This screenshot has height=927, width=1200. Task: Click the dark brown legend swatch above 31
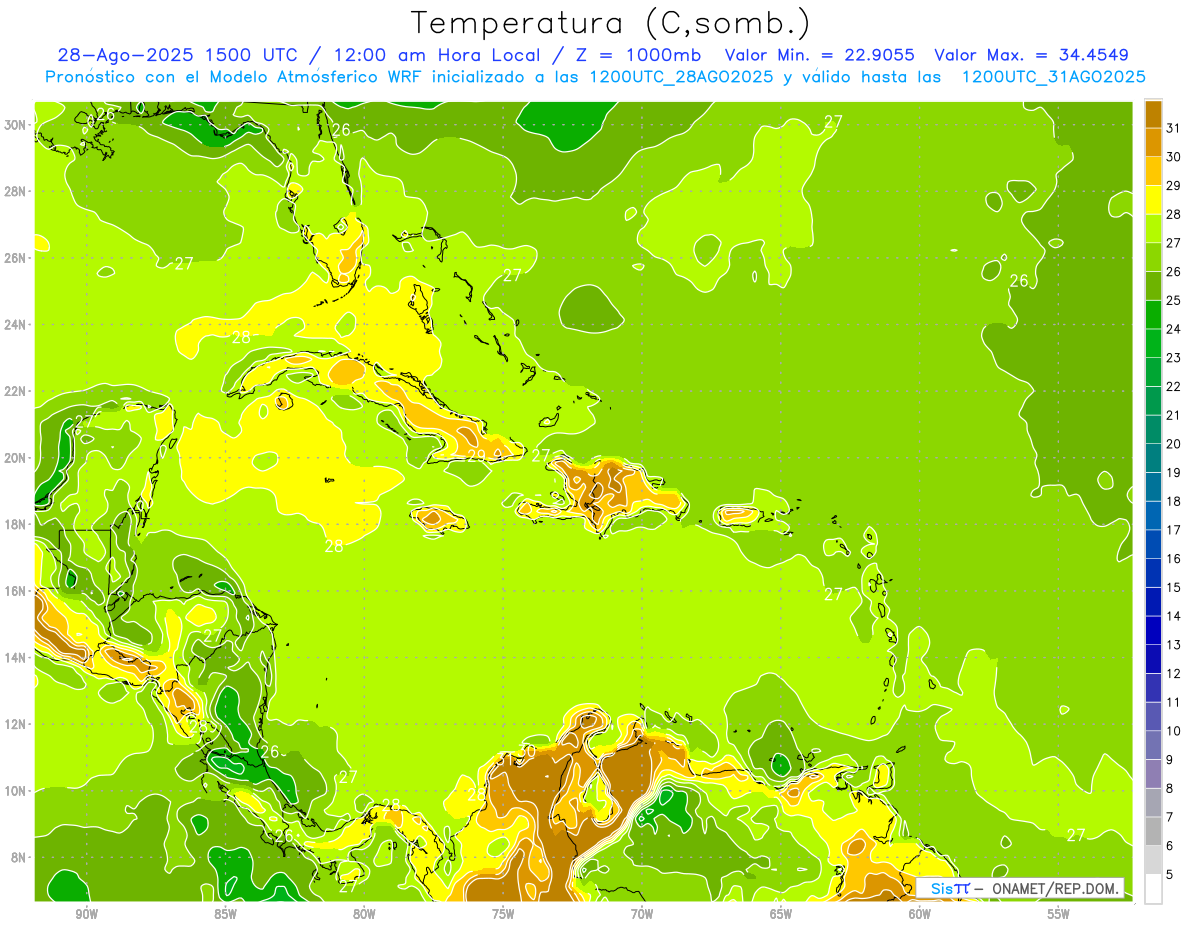(x=1153, y=113)
